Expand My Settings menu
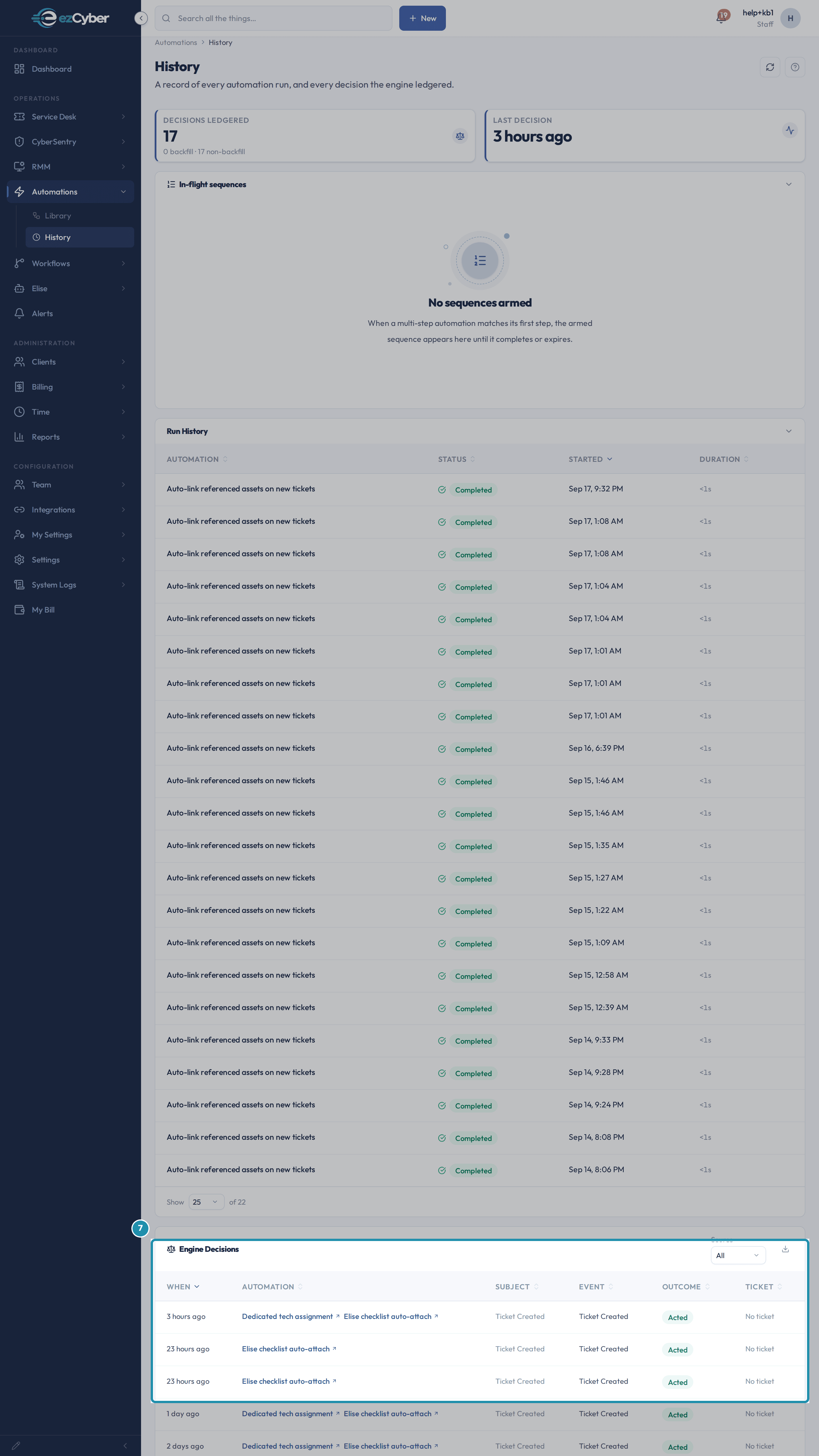 coord(70,535)
